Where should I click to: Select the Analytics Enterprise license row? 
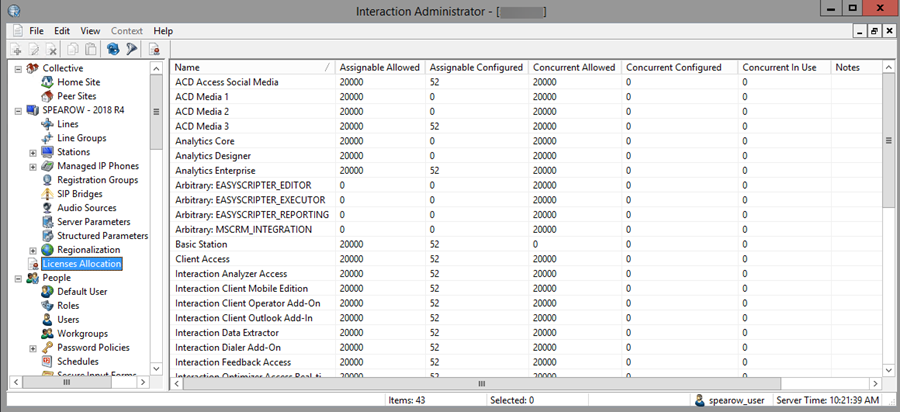[x=525, y=170]
